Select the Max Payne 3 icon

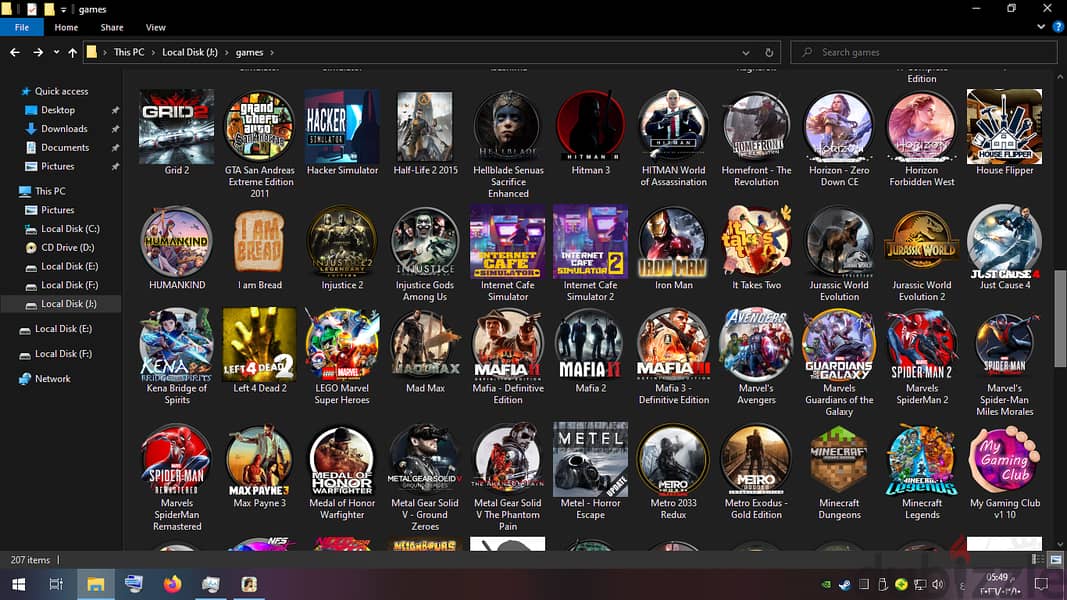tap(259, 460)
